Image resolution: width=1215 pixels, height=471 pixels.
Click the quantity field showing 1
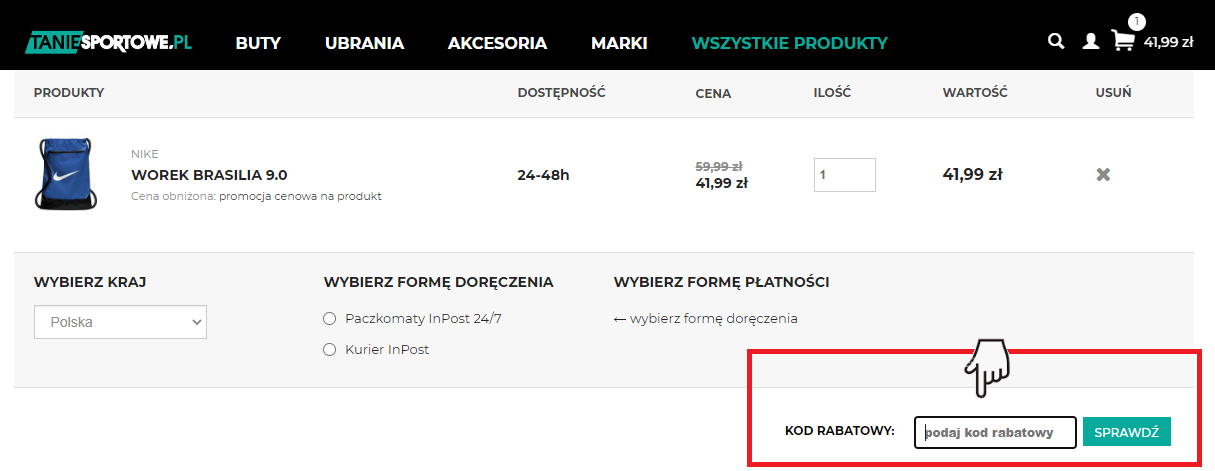coord(845,174)
